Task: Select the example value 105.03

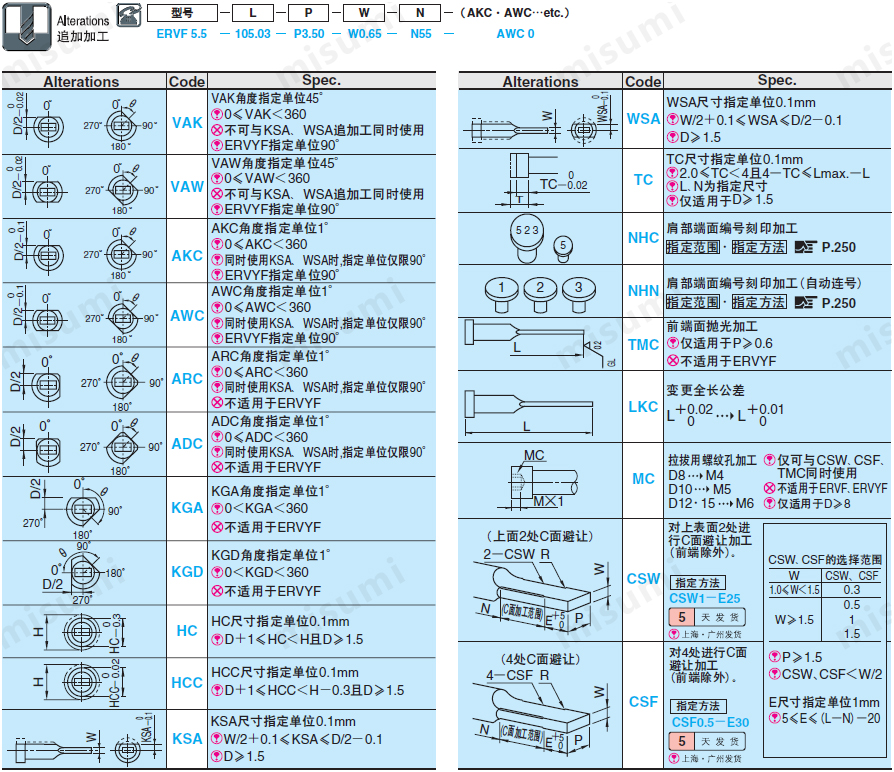Action: pyautogui.click(x=253, y=34)
